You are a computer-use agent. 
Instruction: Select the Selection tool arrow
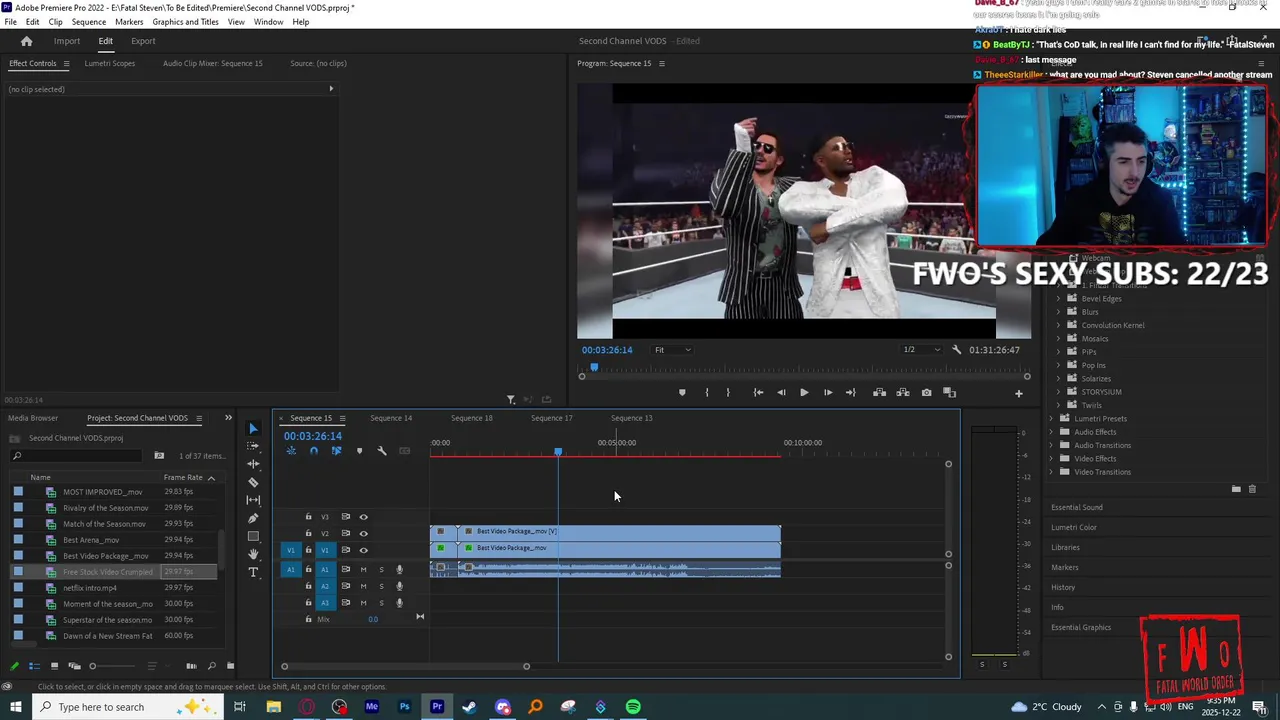coord(253,428)
